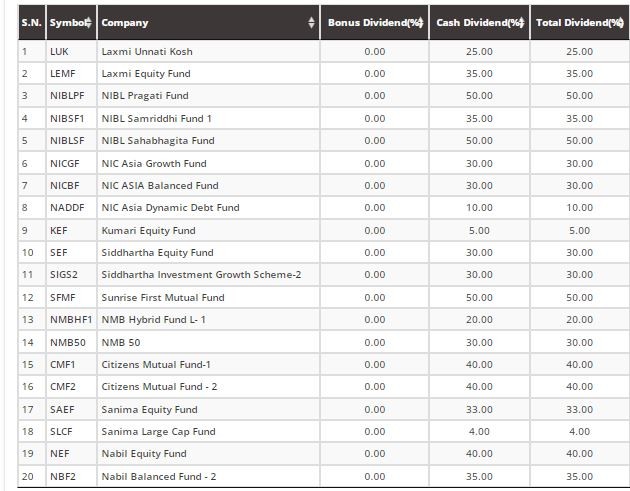
Task: Select company name Laxmi Equity Fund
Action: click(x=146, y=74)
